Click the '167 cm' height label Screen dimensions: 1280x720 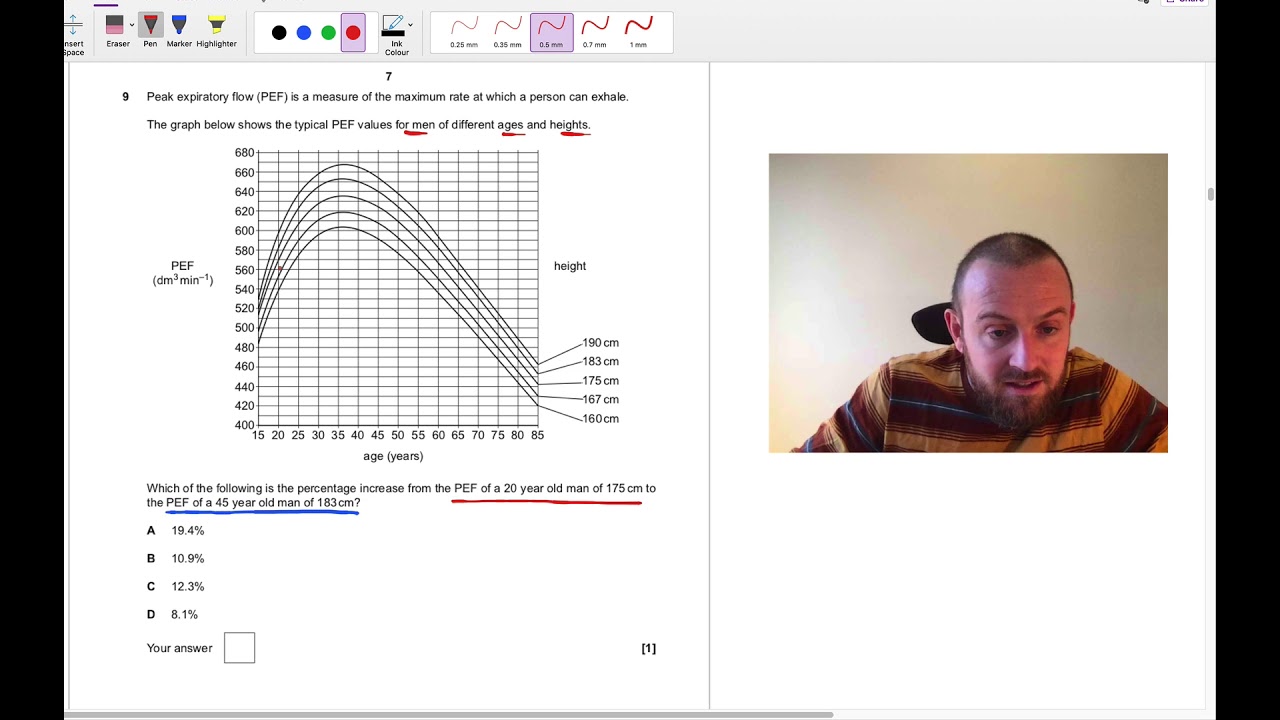click(x=601, y=400)
